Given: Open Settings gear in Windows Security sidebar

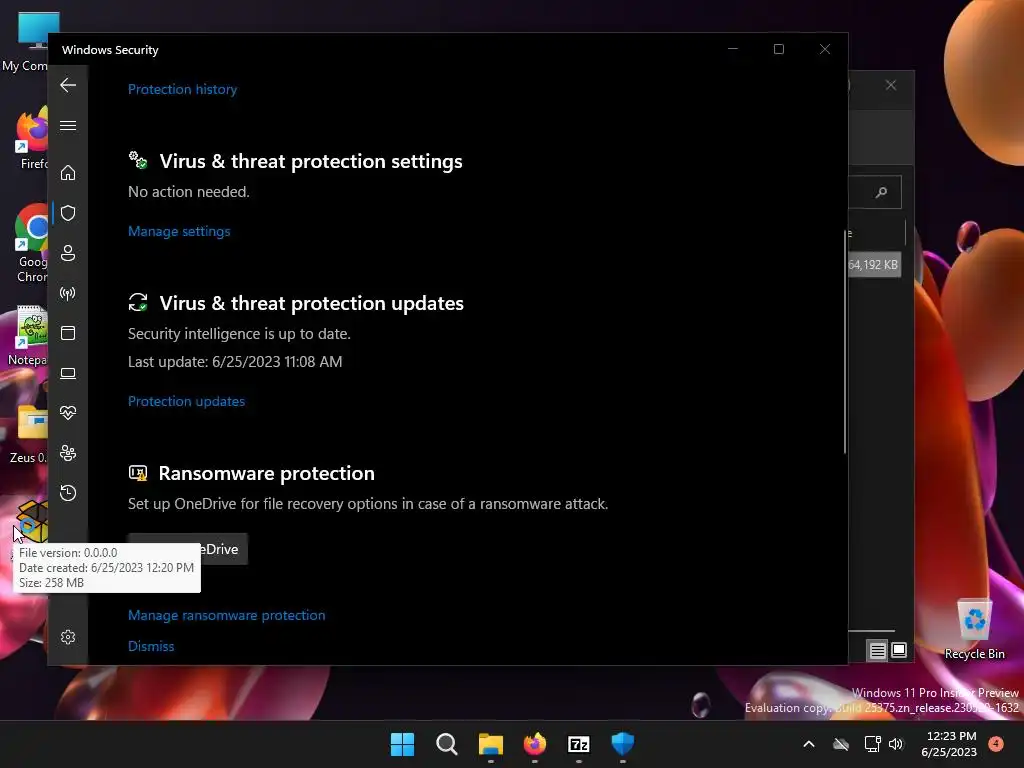Looking at the screenshot, I should click(68, 637).
